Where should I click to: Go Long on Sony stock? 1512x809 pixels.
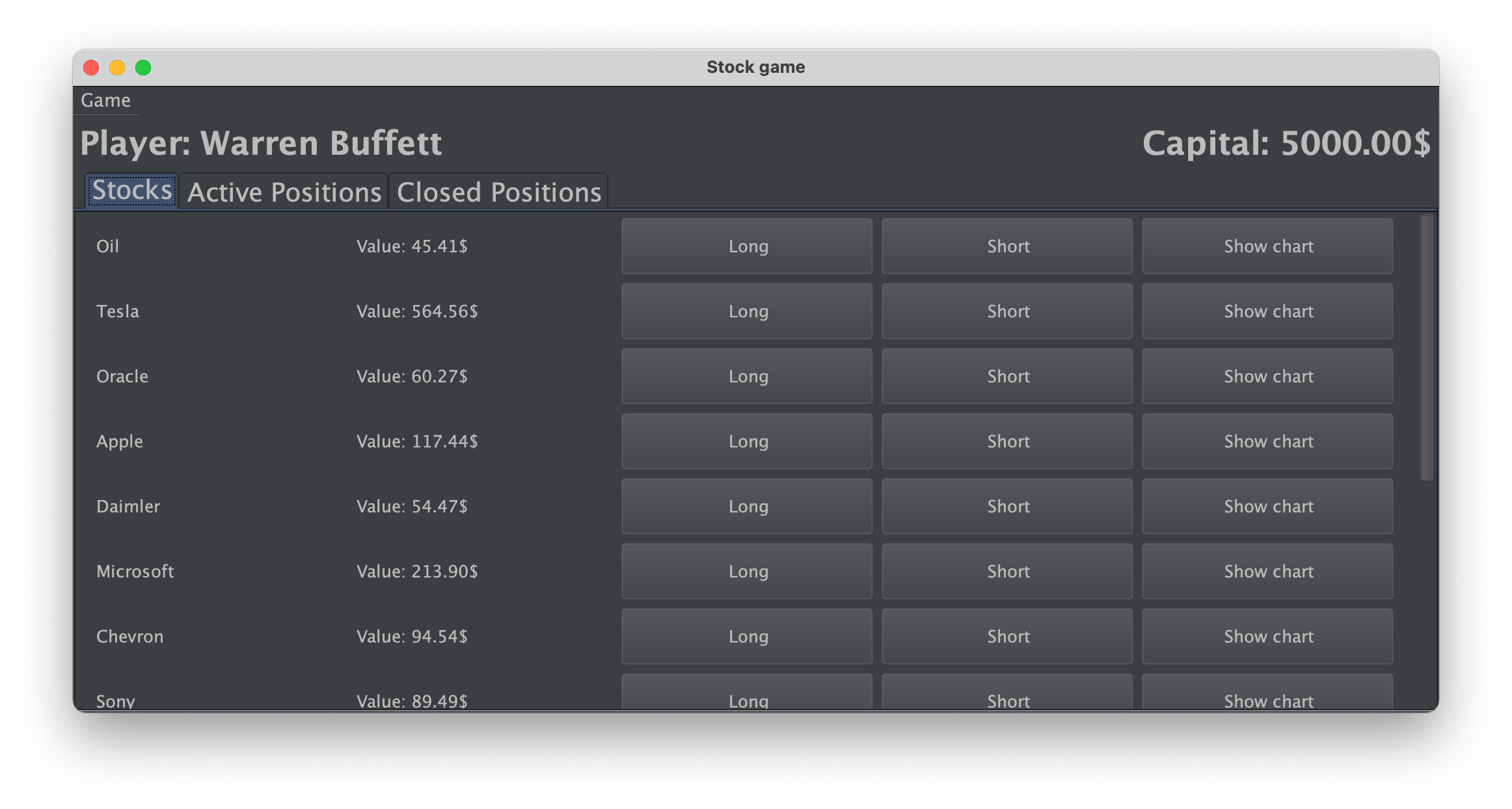(747, 696)
